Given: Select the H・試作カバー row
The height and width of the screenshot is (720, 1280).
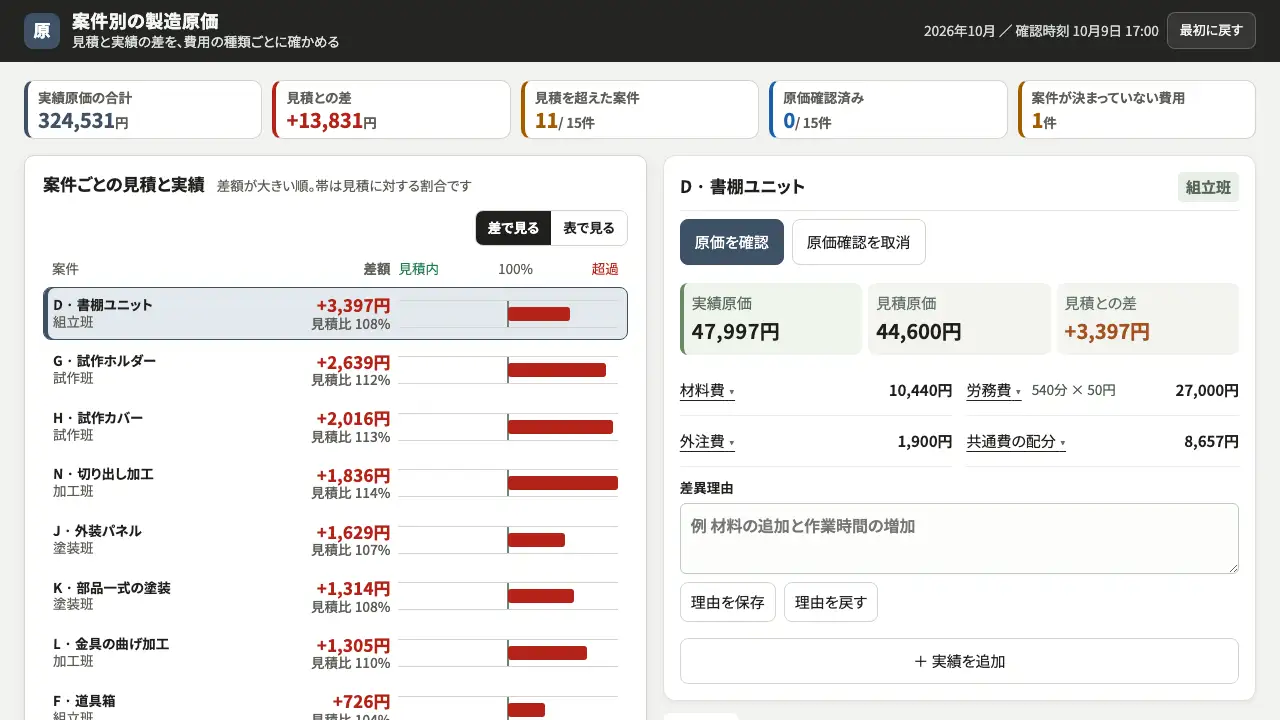Looking at the screenshot, I should (x=335, y=427).
